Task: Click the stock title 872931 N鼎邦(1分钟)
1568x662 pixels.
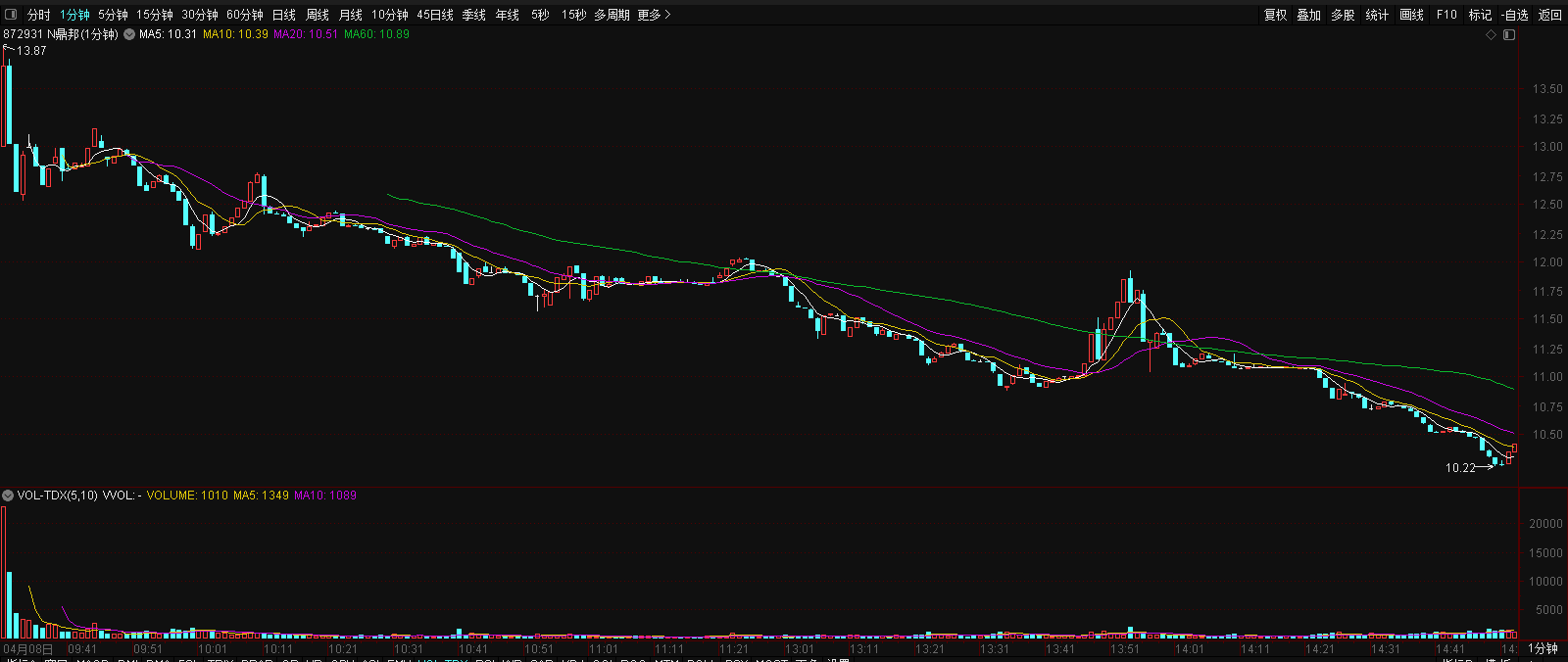Action: (x=61, y=34)
